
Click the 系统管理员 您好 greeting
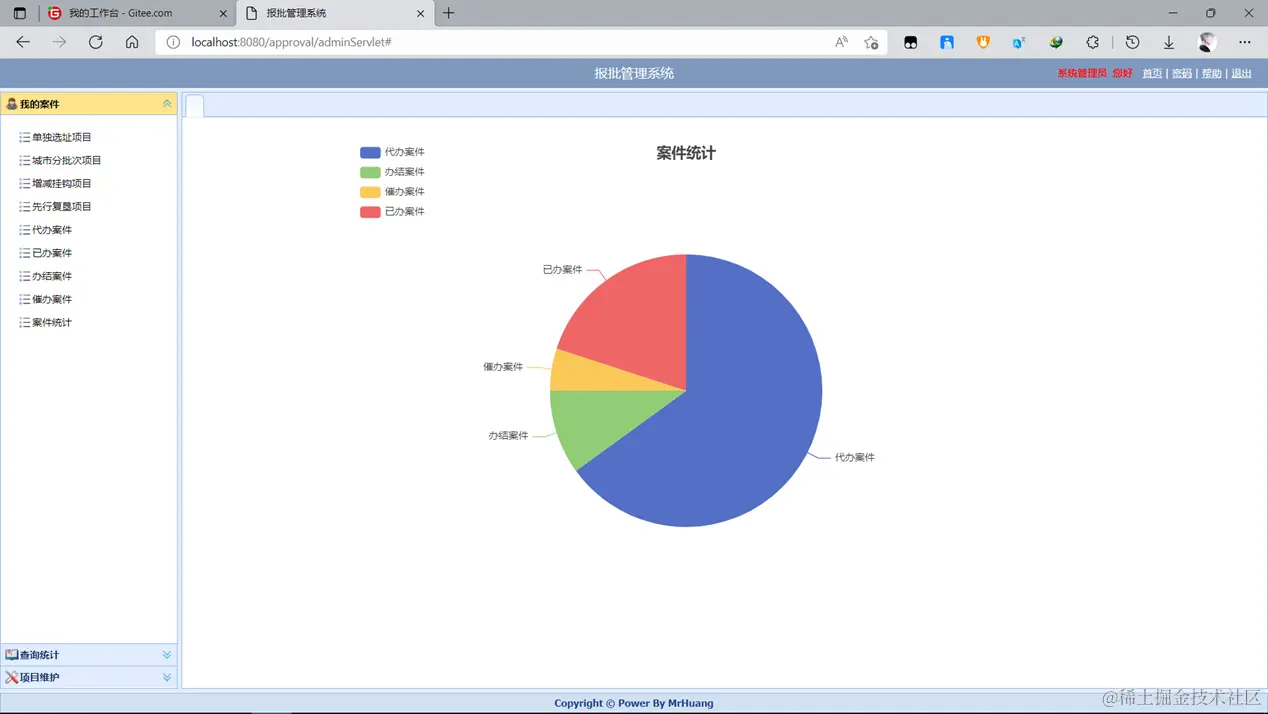click(x=1095, y=73)
